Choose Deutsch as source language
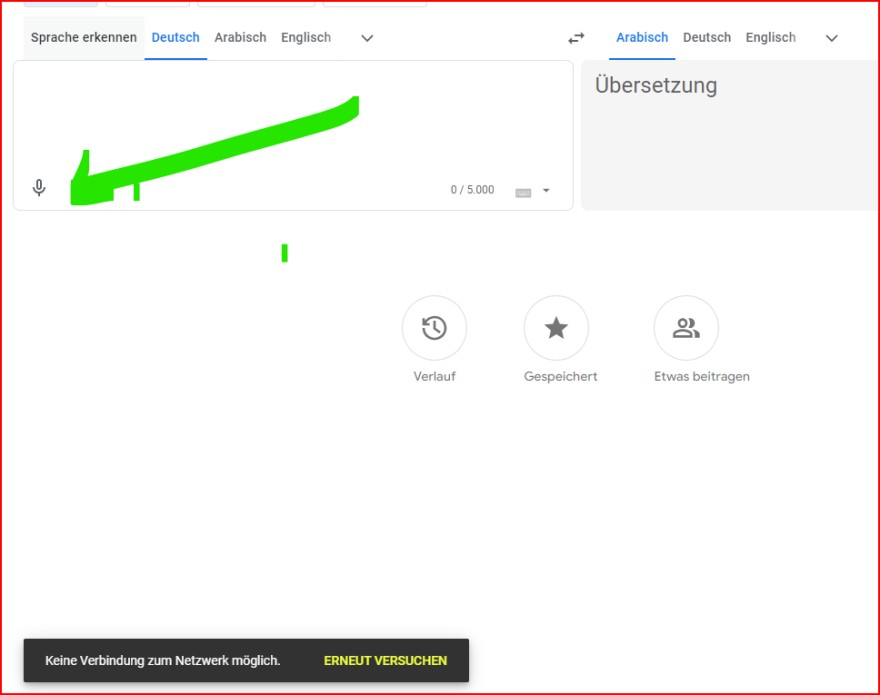Screen dimensions: 880x695 [176, 38]
